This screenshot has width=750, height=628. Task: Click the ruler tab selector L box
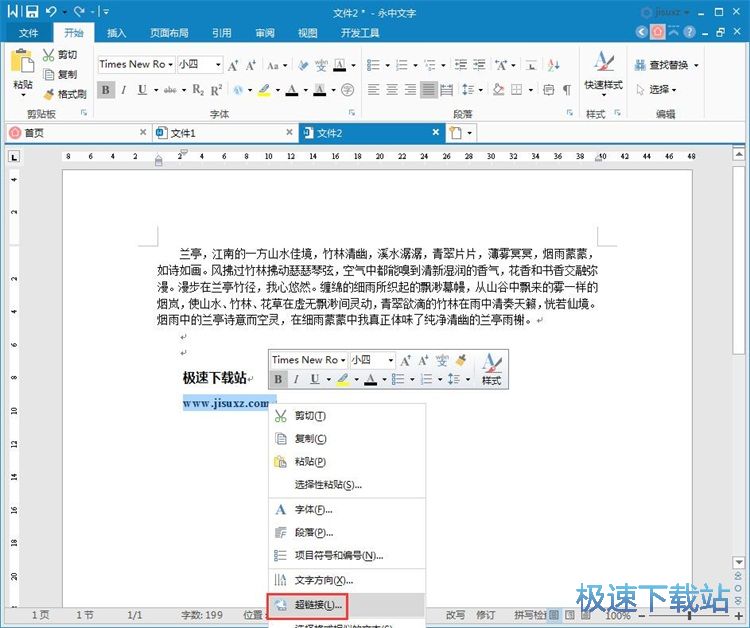[14, 157]
